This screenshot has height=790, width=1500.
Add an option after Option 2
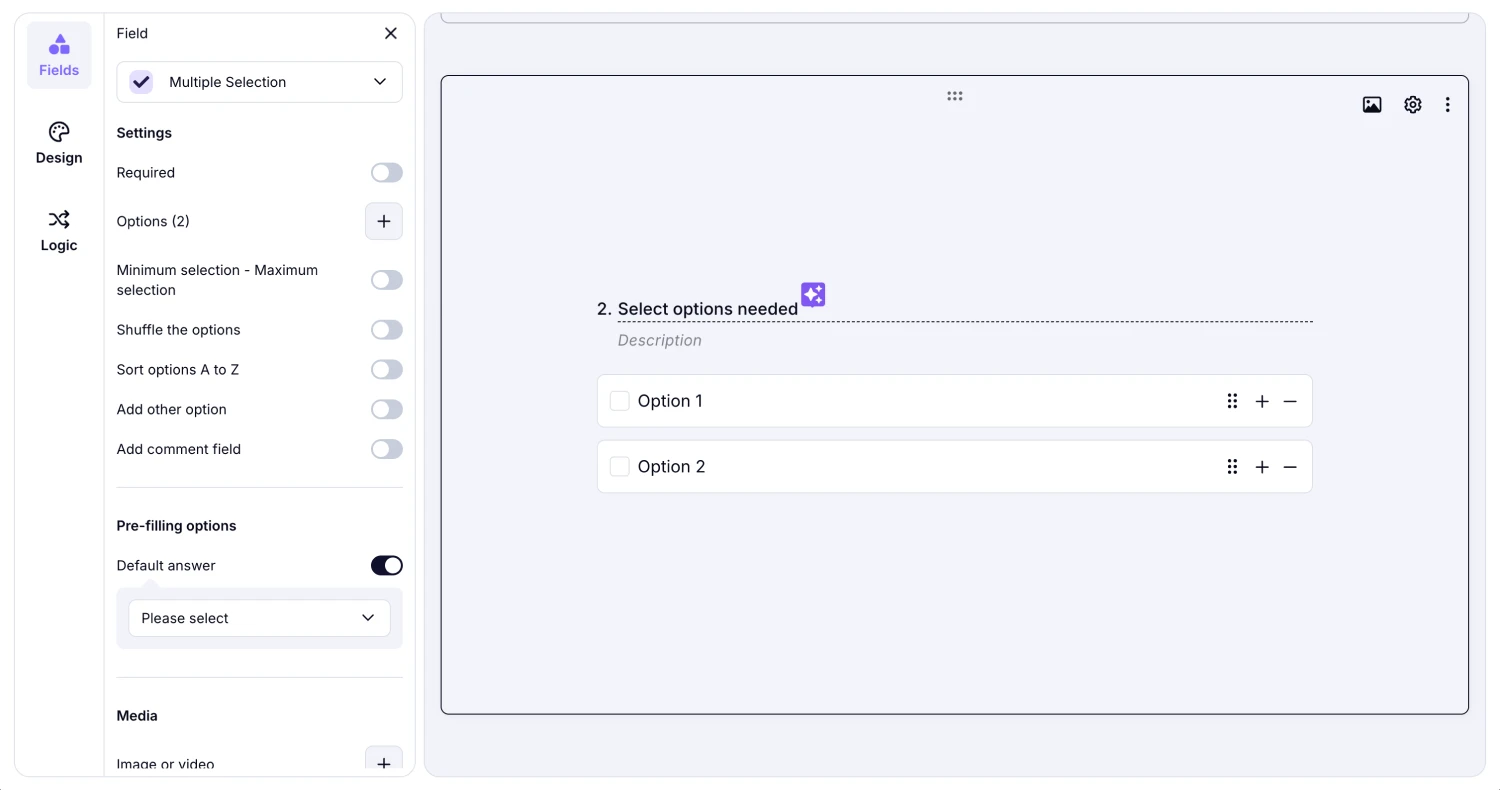point(1262,467)
